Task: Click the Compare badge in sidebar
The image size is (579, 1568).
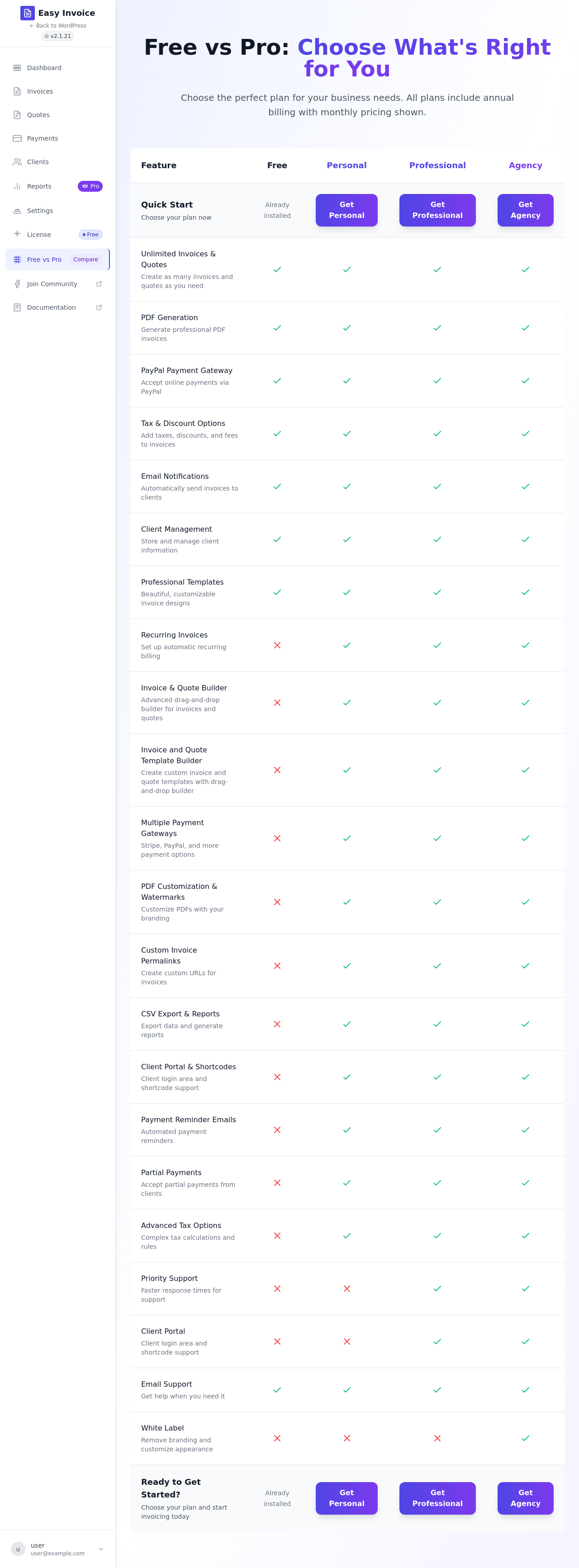Action: 86,260
